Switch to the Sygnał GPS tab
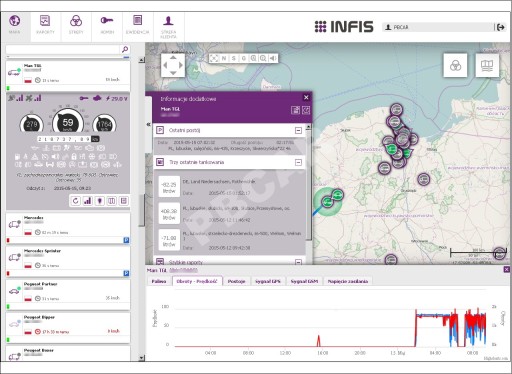This screenshot has height=374, width=512. (268, 281)
